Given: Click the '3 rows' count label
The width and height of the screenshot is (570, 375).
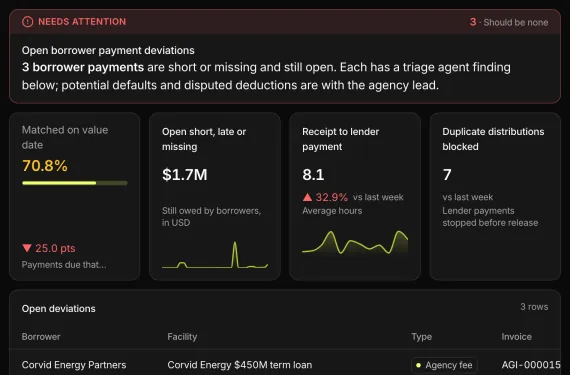Looking at the screenshot, I should [x=534, y=307].
